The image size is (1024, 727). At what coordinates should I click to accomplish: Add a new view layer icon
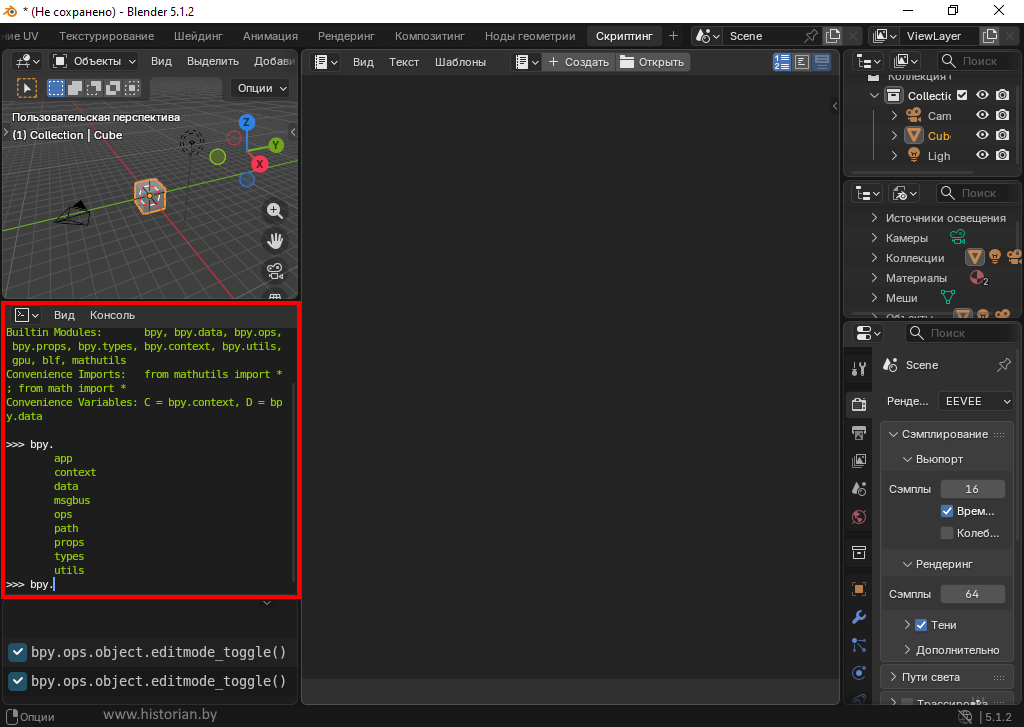click(990, 36)
